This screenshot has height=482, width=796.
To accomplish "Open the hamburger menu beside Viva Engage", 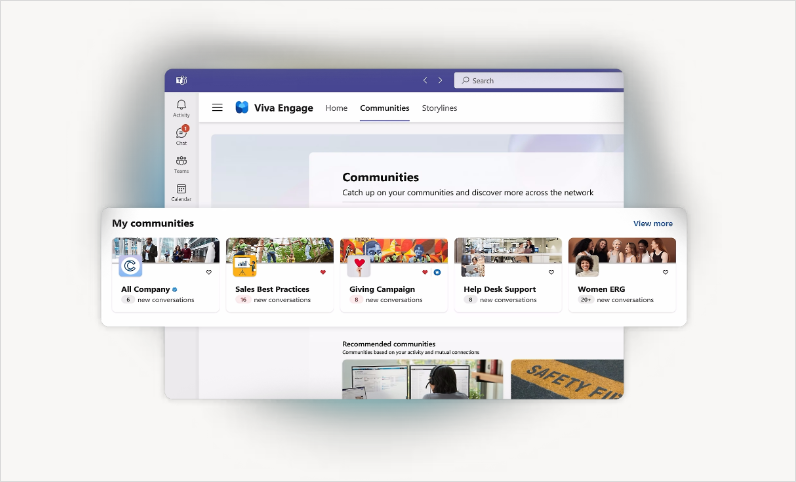I will pyautogui.click(x=217, y=108).
